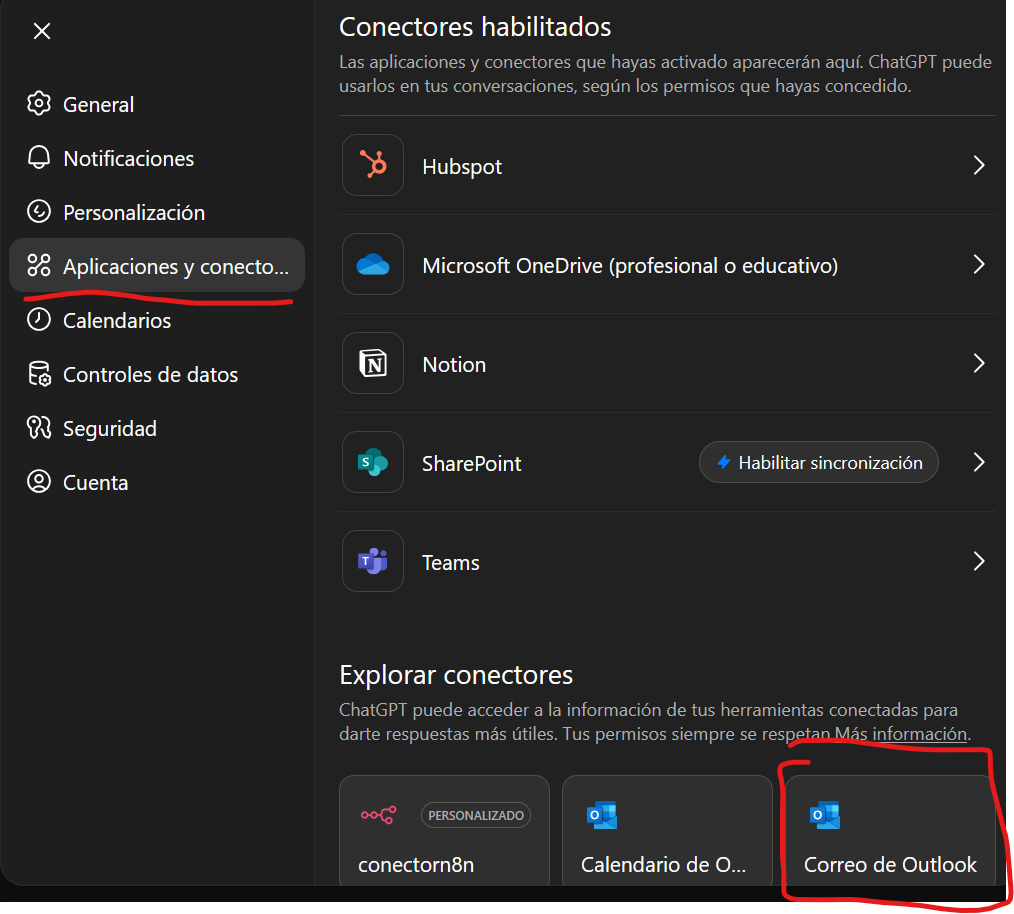Screen dimensions: 1014x914
Task: Click the Notion logo icon
Action: point(373,364)
